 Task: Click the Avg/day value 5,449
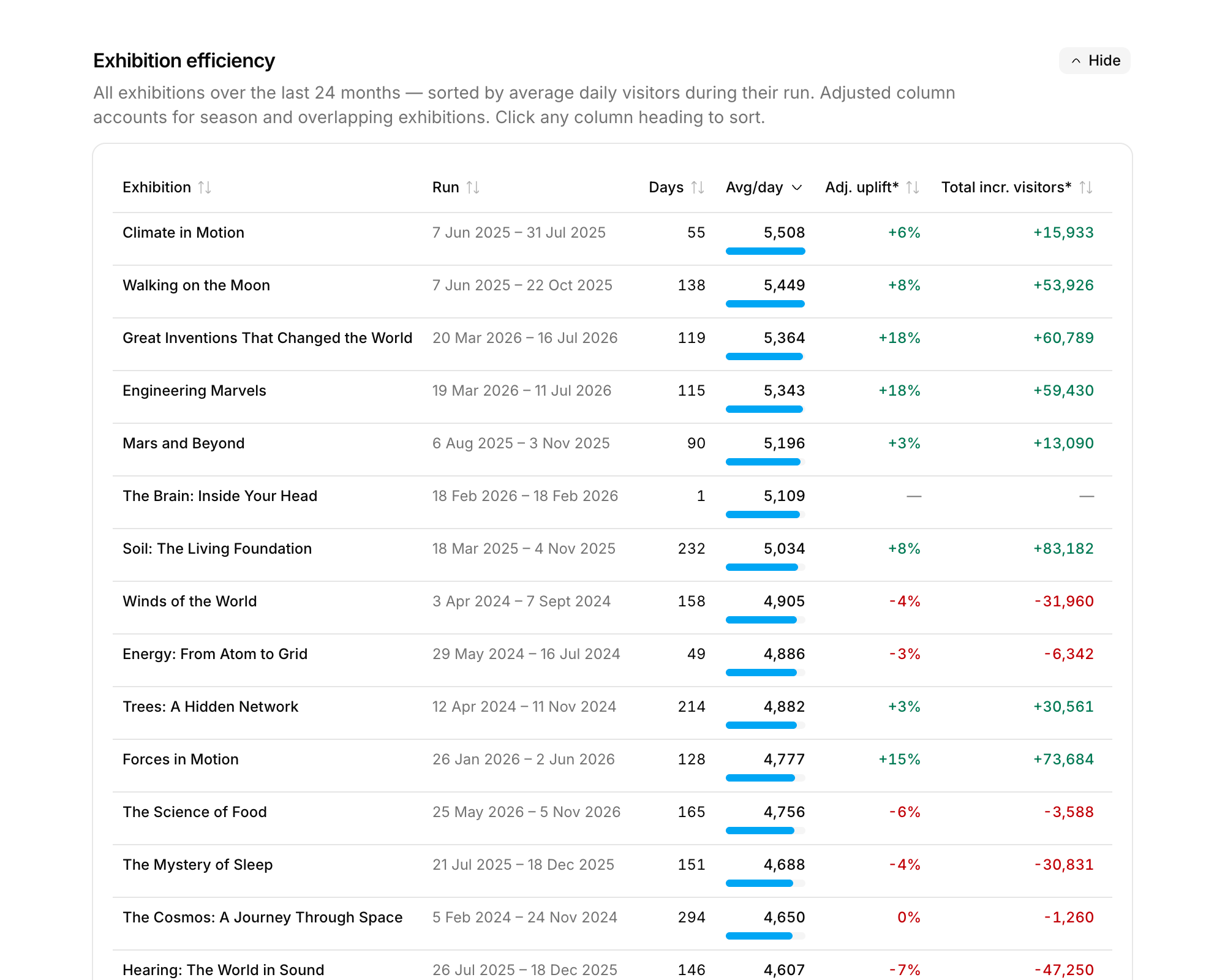tap(784, 285)
